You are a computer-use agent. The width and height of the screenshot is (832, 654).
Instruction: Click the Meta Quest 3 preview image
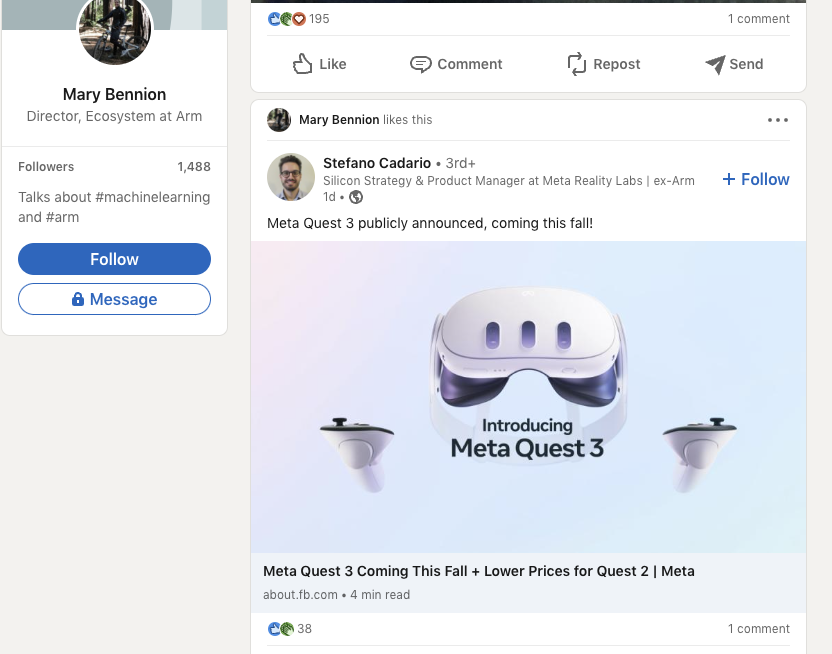[x=528, y=396]
